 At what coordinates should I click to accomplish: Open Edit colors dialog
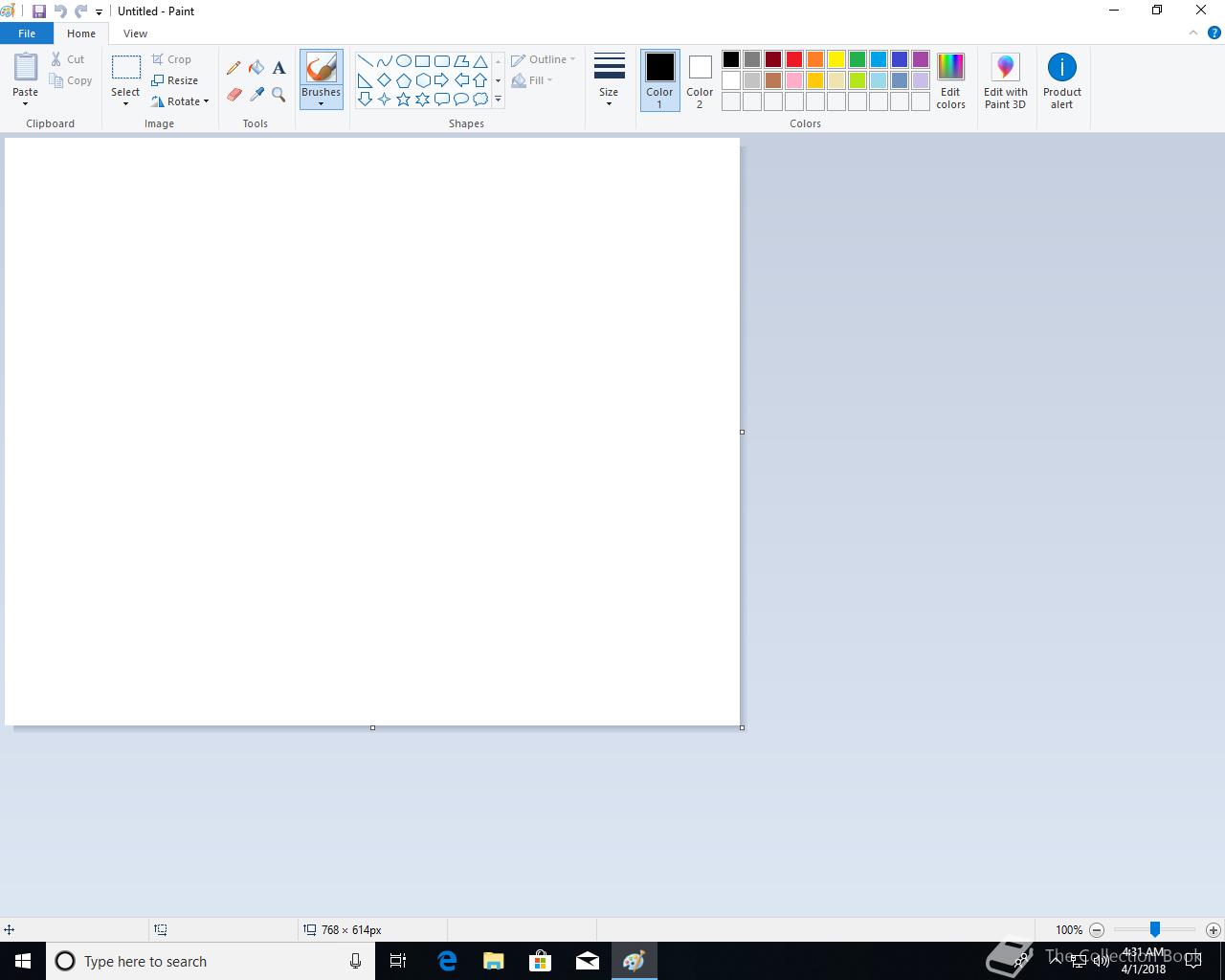[950, 80]
